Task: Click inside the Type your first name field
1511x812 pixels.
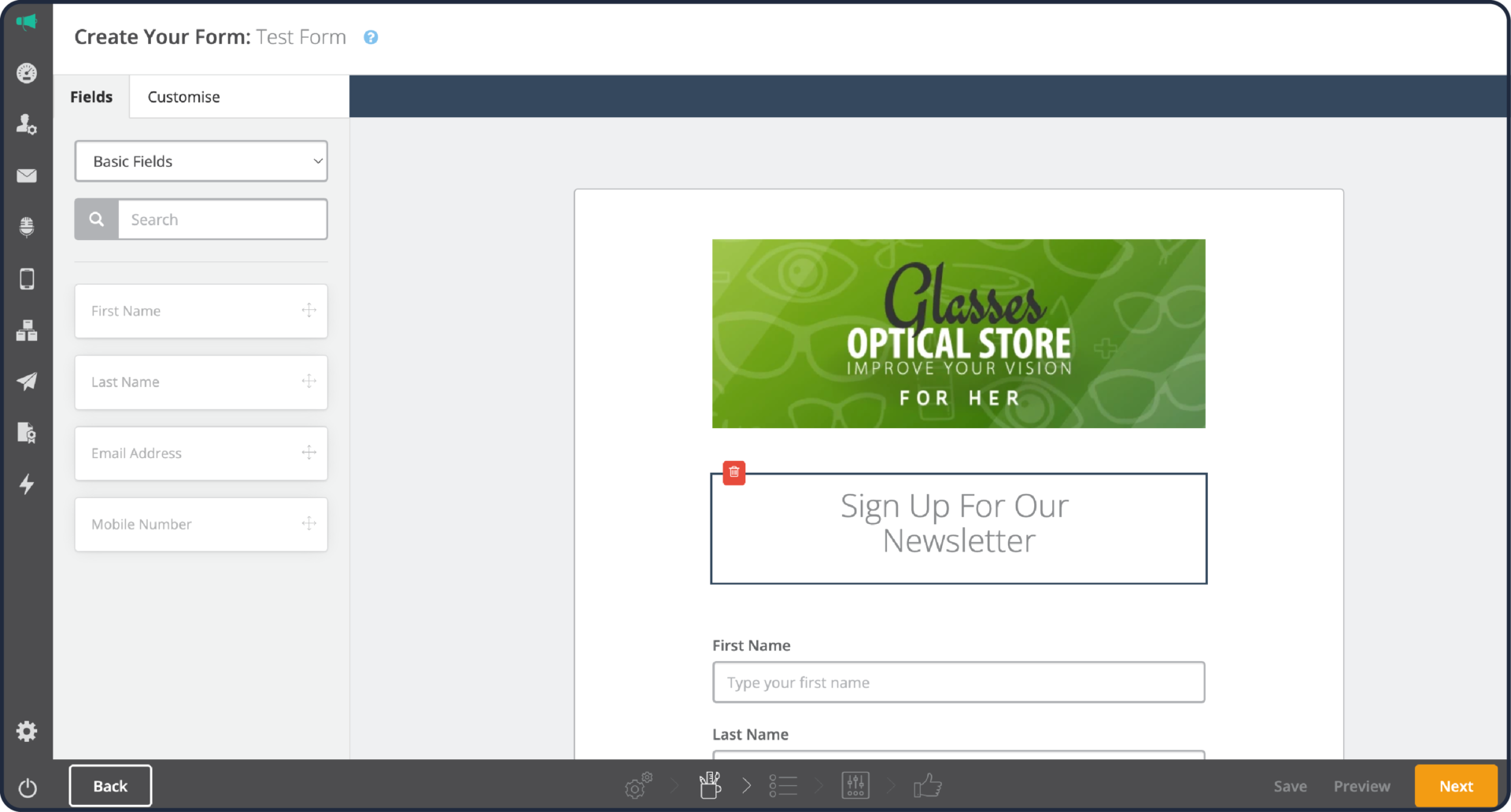Action: (957, 682)
